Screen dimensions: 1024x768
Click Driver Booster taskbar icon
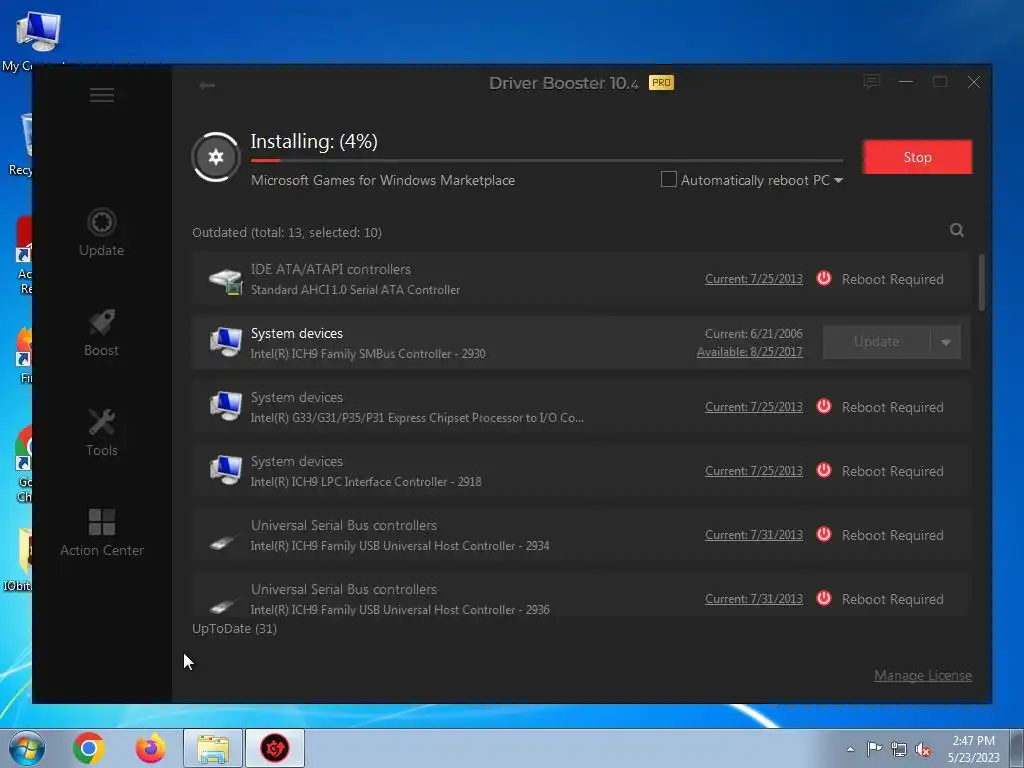(x=275, y=748)
